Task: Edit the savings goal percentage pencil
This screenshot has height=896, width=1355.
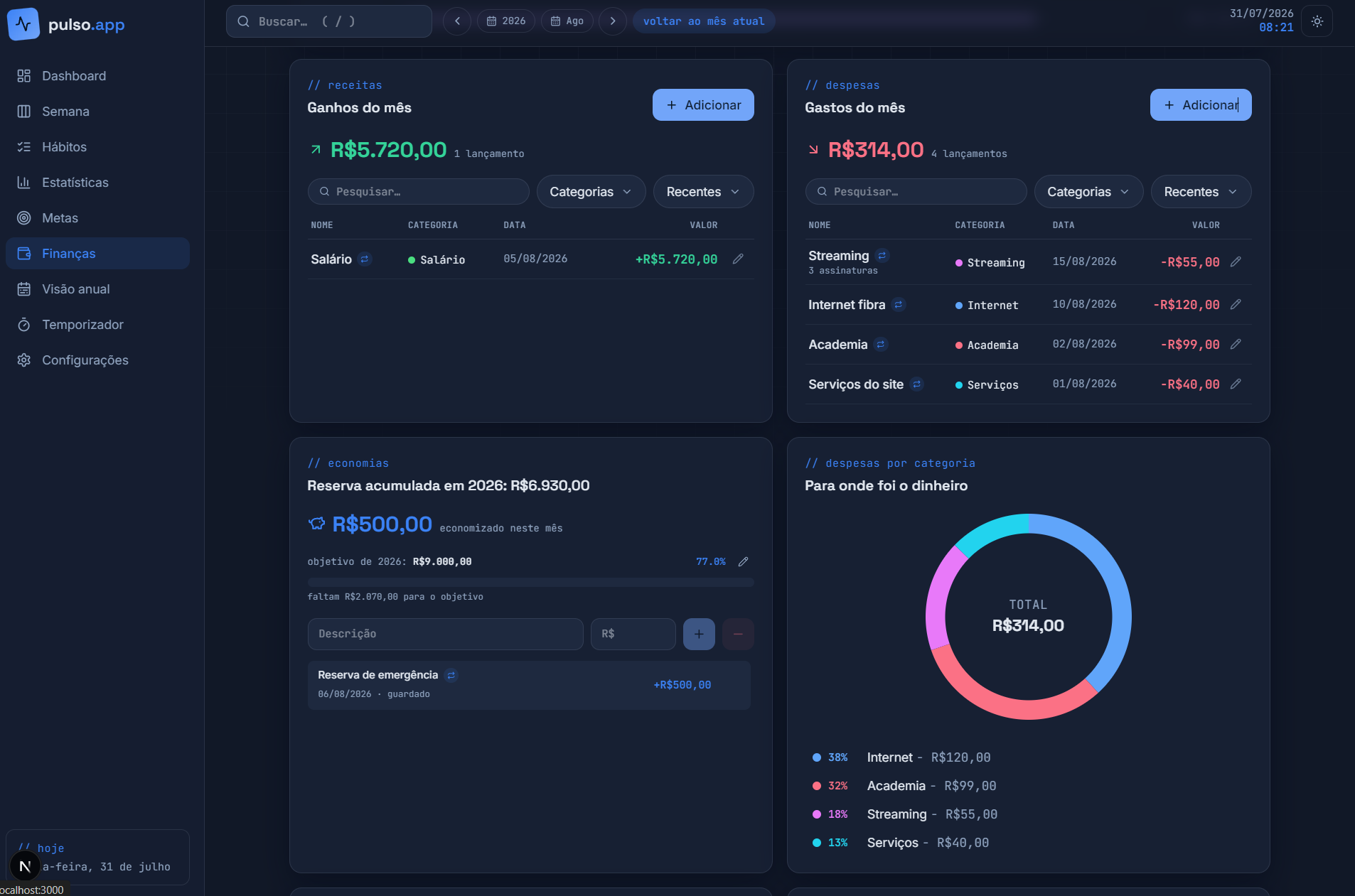Action: [x=743, y=562]
